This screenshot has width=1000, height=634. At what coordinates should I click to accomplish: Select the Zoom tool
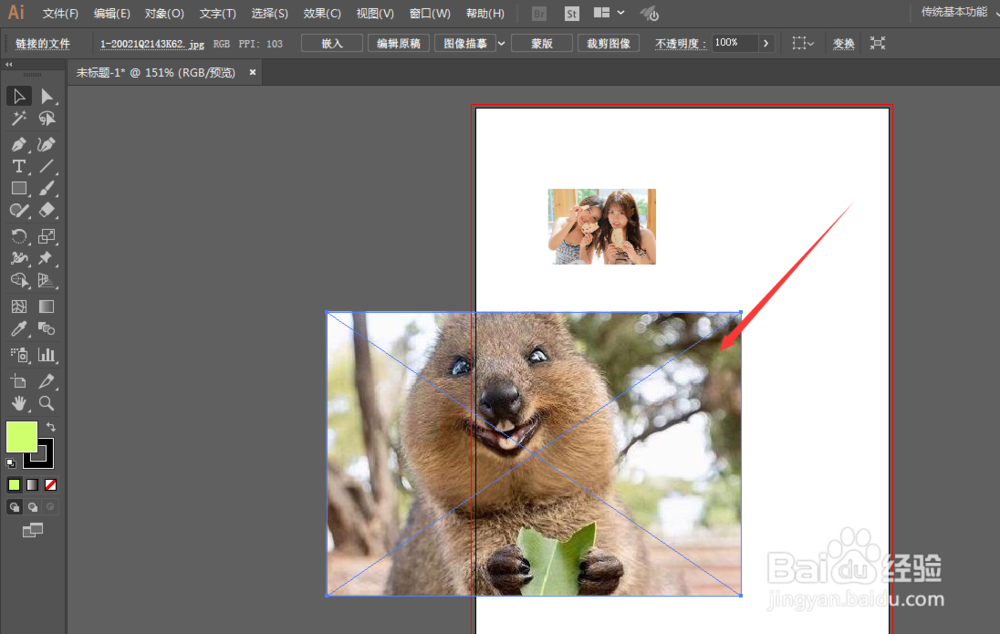coord(46,403)
